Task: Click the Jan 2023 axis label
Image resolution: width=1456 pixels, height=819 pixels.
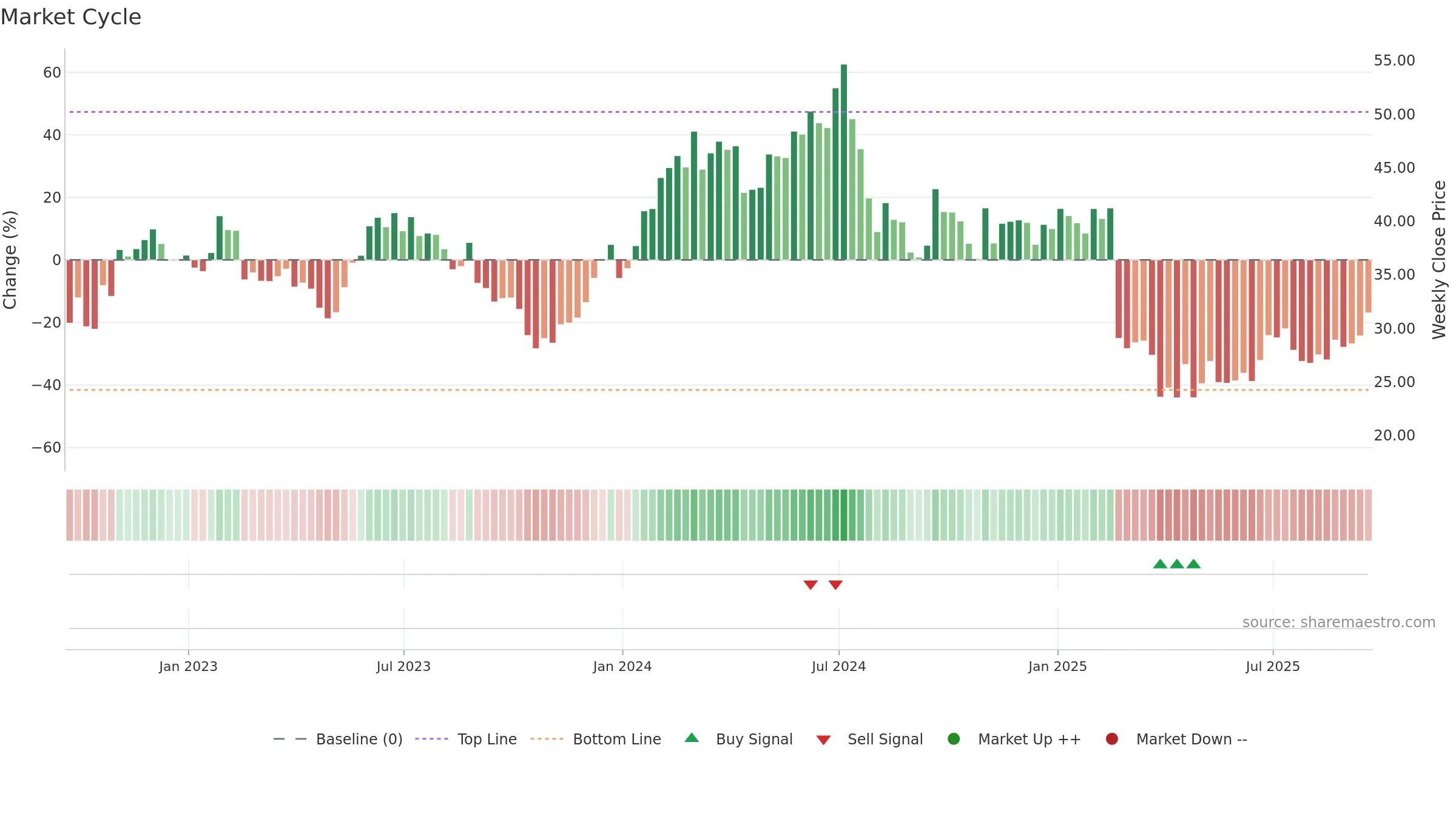Action: tap(188, 666)
